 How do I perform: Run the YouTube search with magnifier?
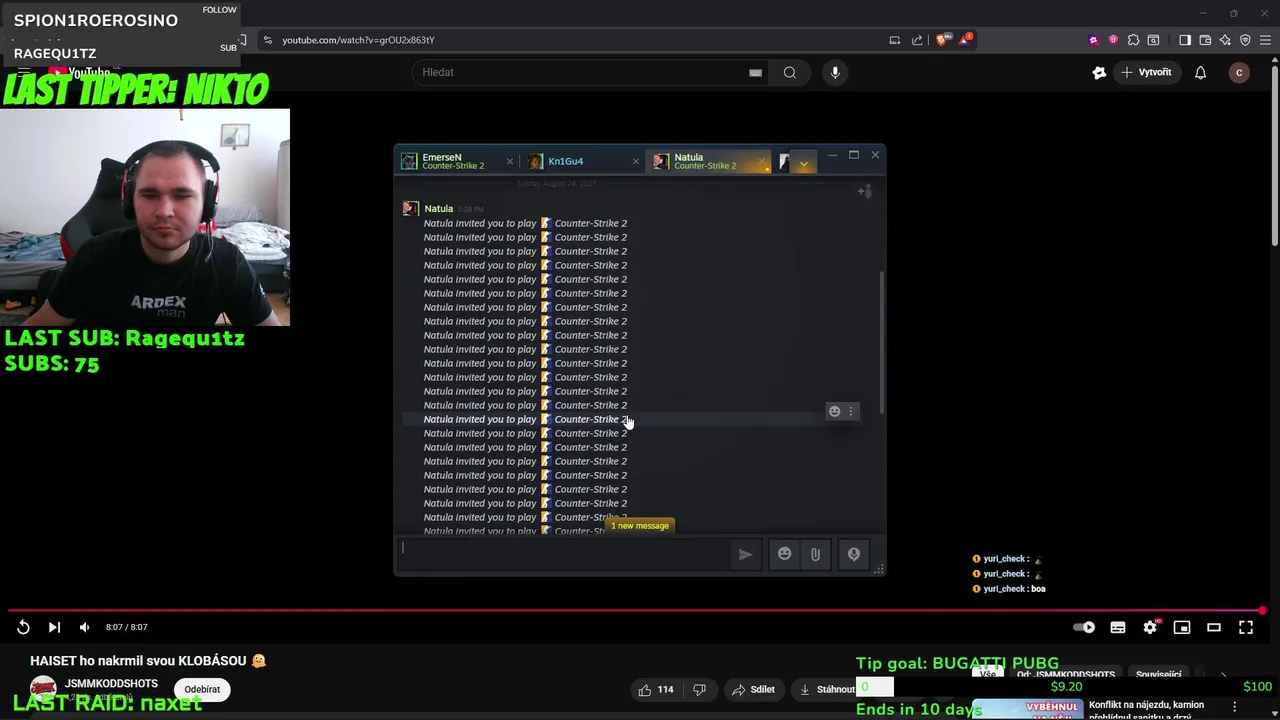[x=790, y=72]
